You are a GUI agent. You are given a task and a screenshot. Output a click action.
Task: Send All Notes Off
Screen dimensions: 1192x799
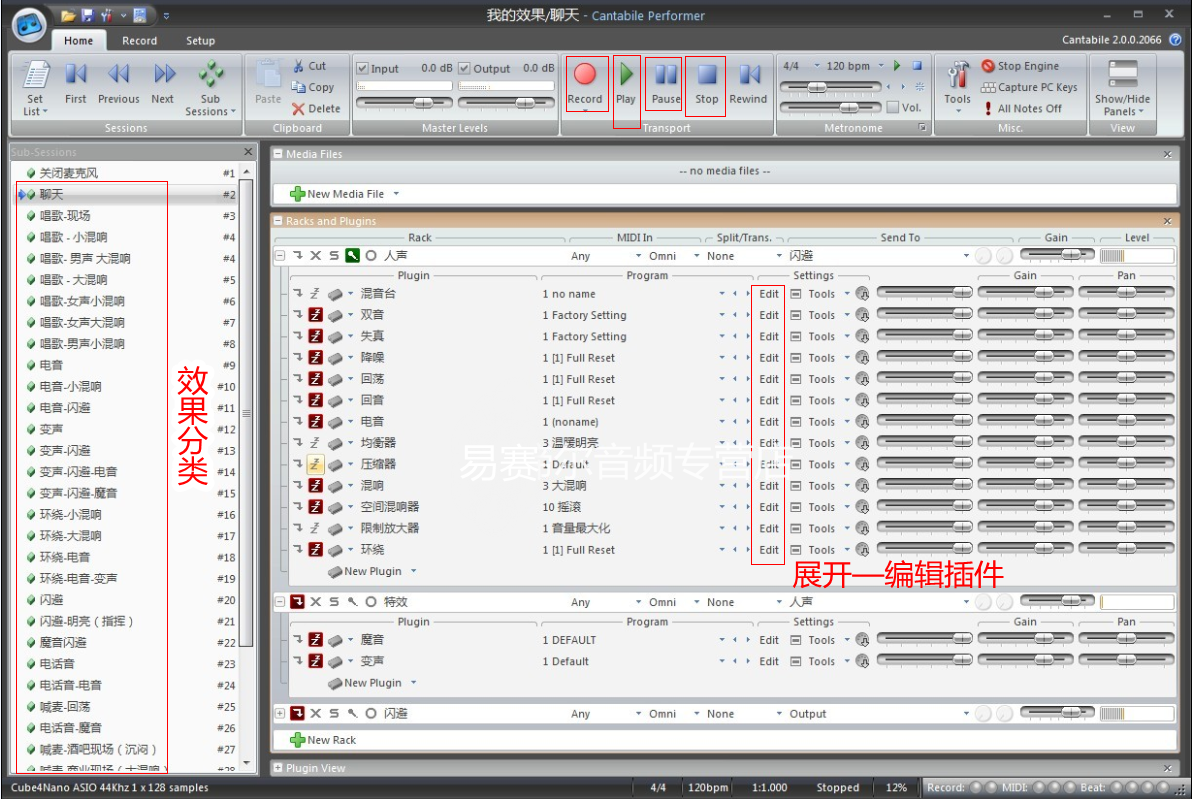click(x=1022, y=109)
